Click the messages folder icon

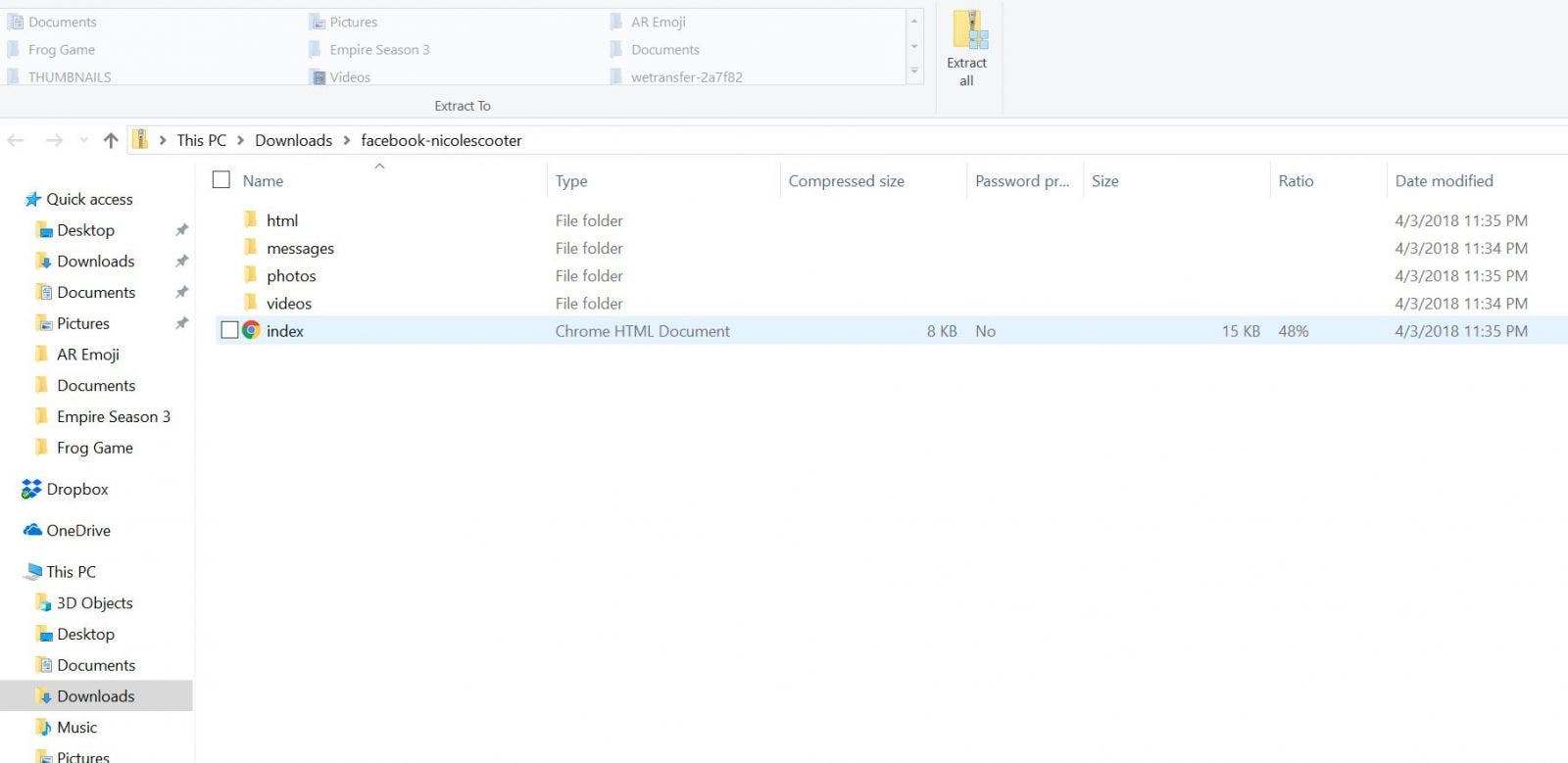point(251,247)
